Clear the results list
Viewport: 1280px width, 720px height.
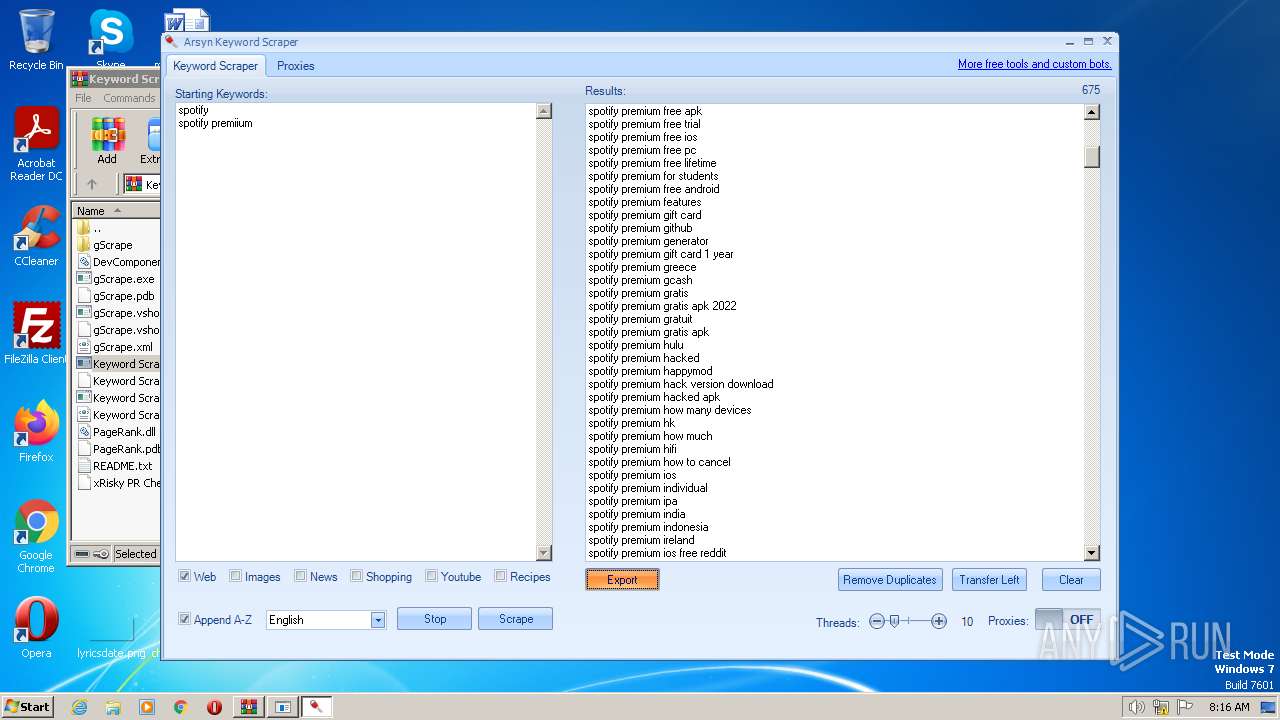coord(1071,580)
